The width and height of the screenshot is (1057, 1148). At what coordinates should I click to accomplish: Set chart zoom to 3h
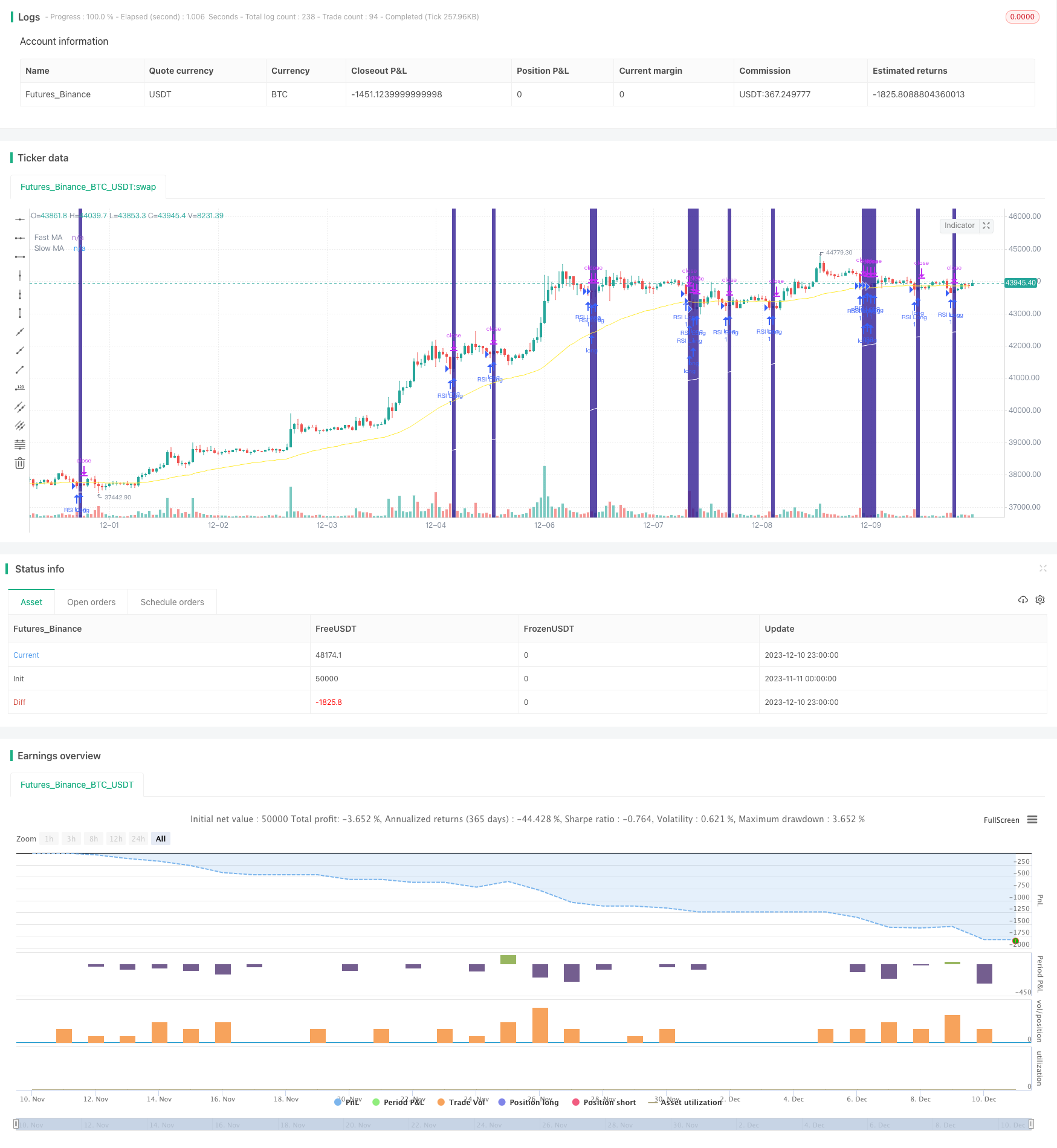click(x=71, y=838)
